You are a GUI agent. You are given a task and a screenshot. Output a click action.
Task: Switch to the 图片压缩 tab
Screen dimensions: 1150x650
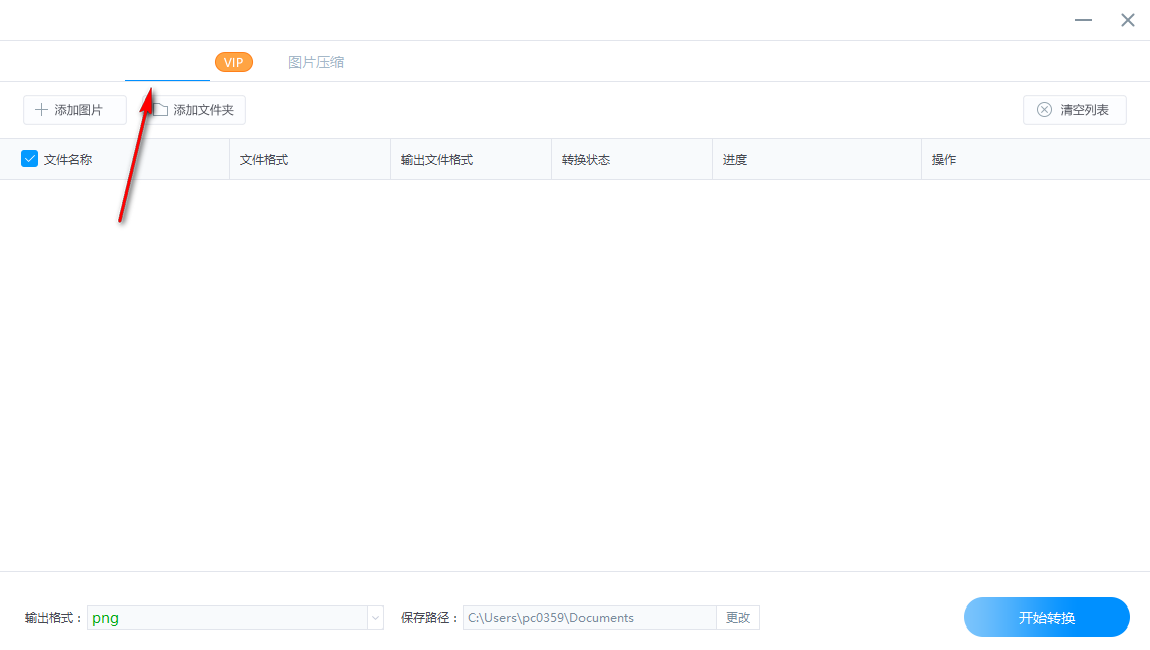coord(316,61)
